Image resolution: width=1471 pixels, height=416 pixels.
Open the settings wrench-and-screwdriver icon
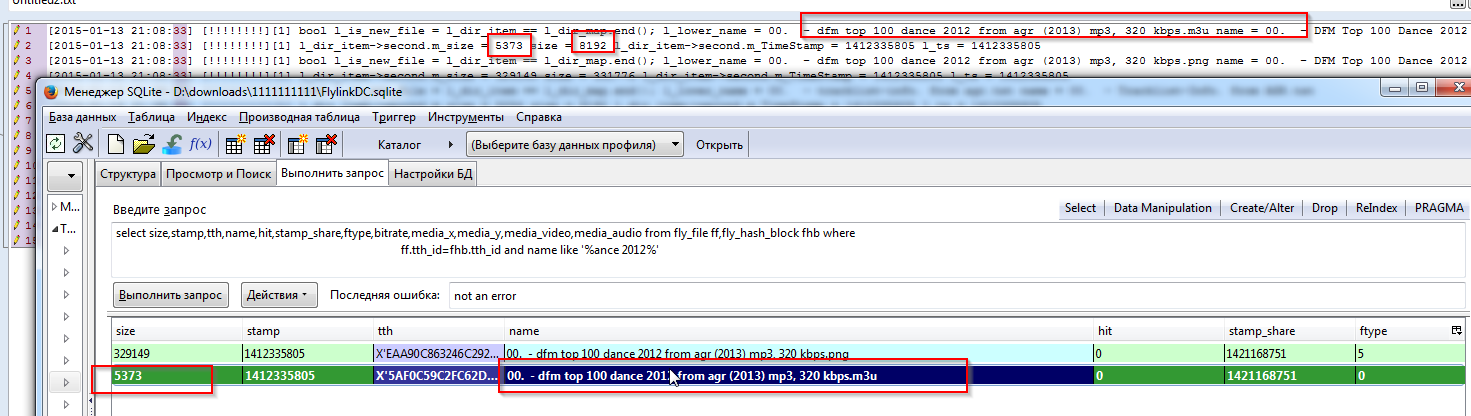pyautogui.click(x=83, y=144)
